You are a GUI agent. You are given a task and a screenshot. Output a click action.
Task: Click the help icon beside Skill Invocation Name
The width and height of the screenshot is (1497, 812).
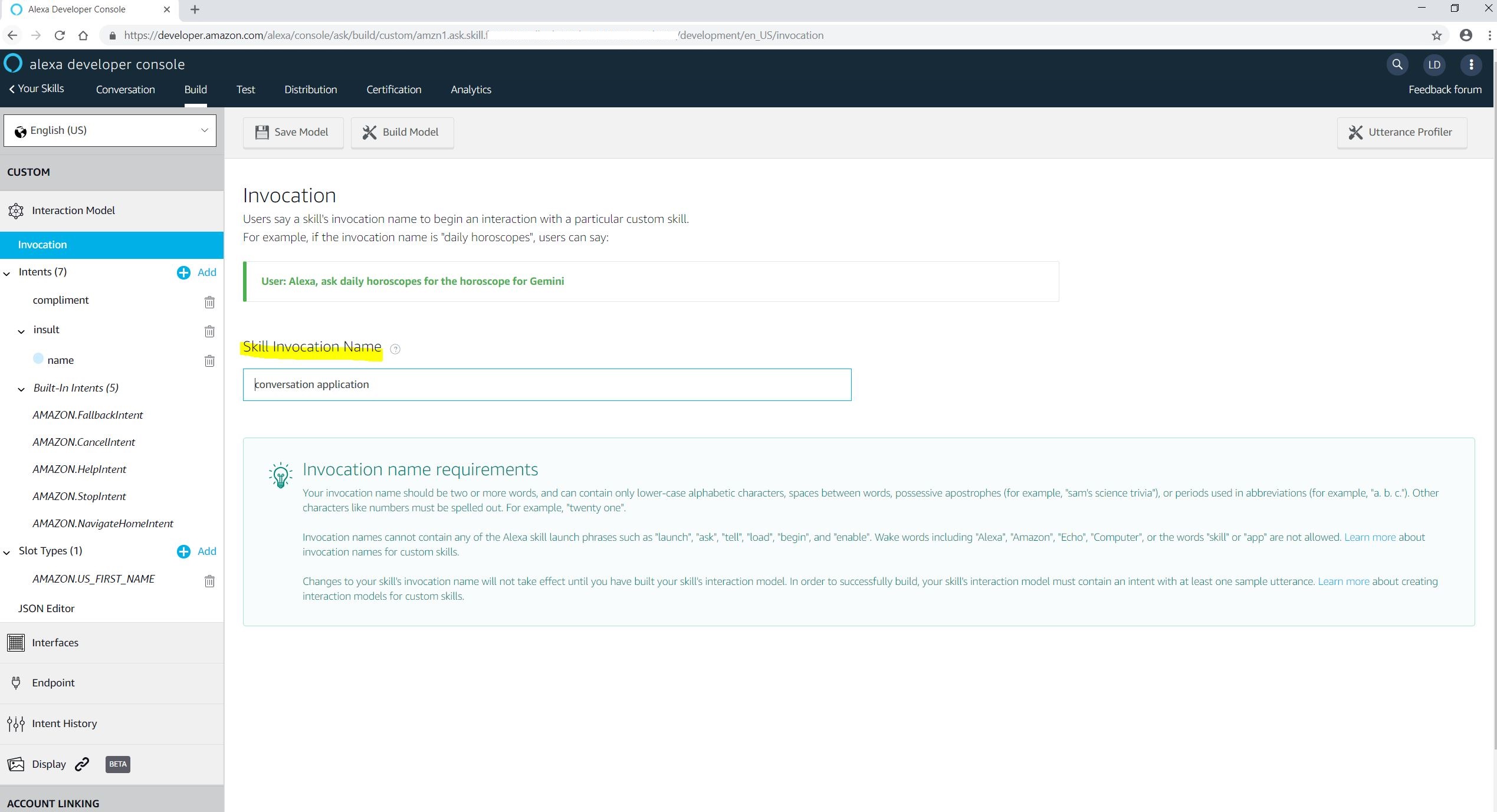tap(395, 349)
